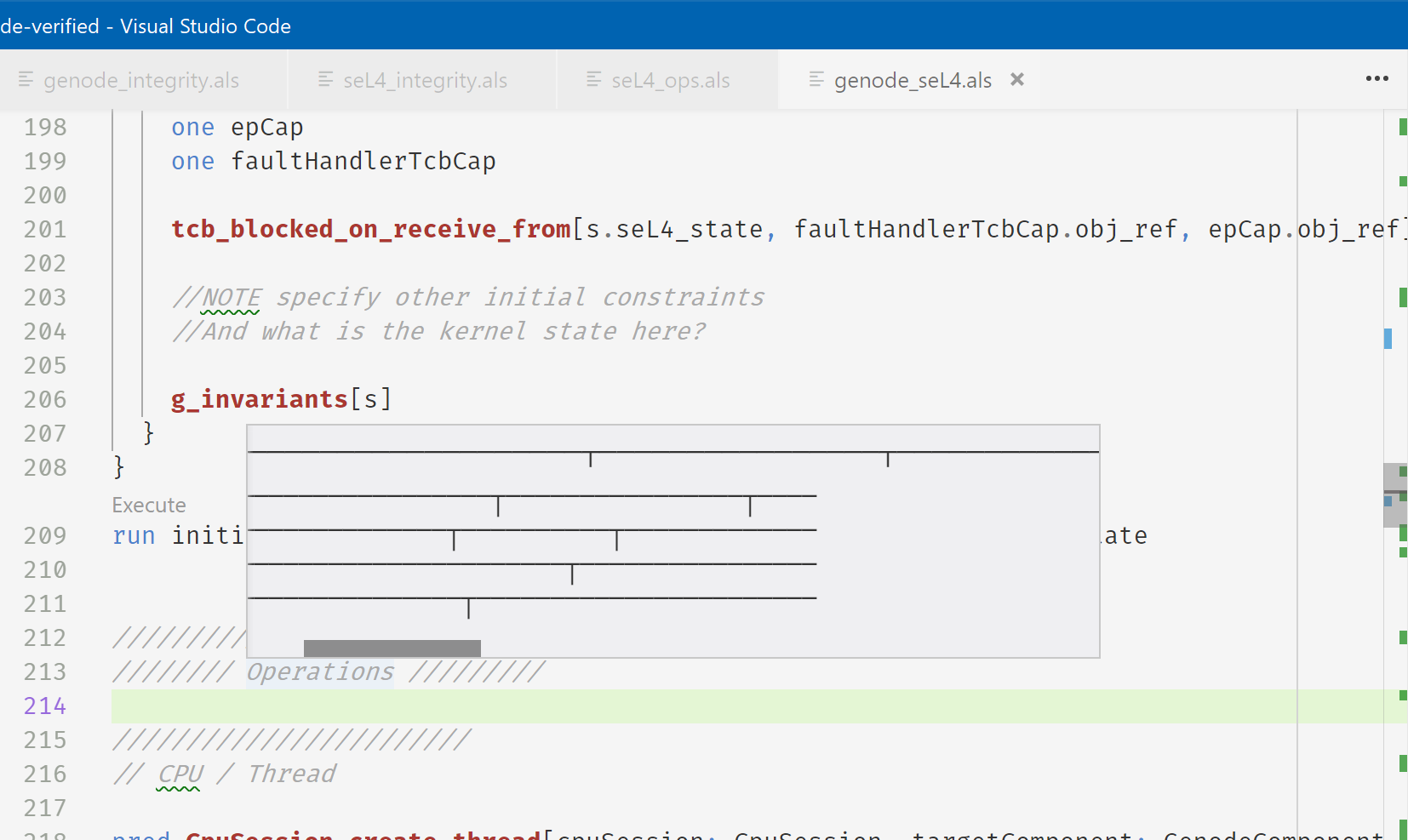Click the blue modification marker in the gutter ruler
The image size is (1408, 840).
tap(1387, 339)
